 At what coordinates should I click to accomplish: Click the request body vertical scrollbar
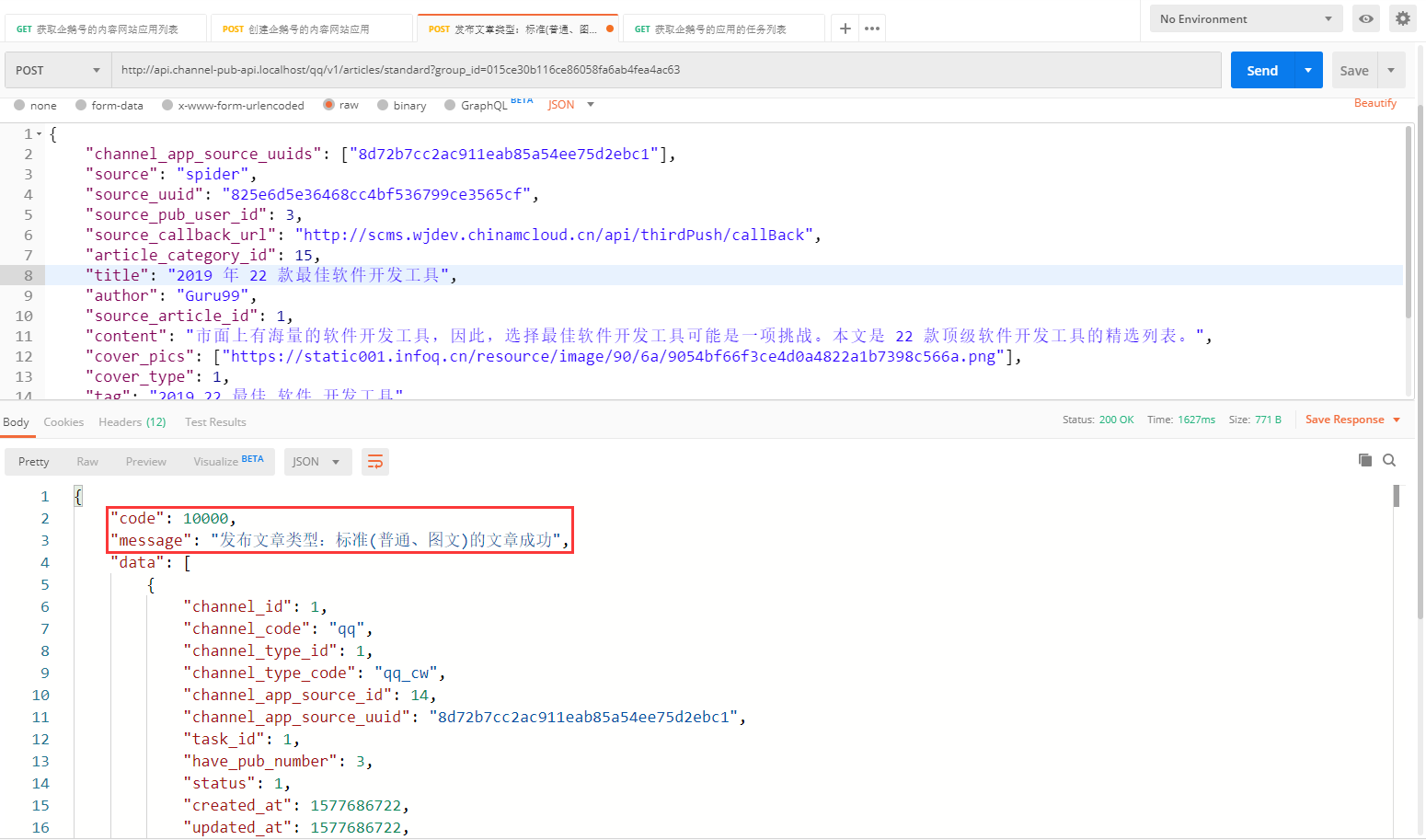[1408, 221]
